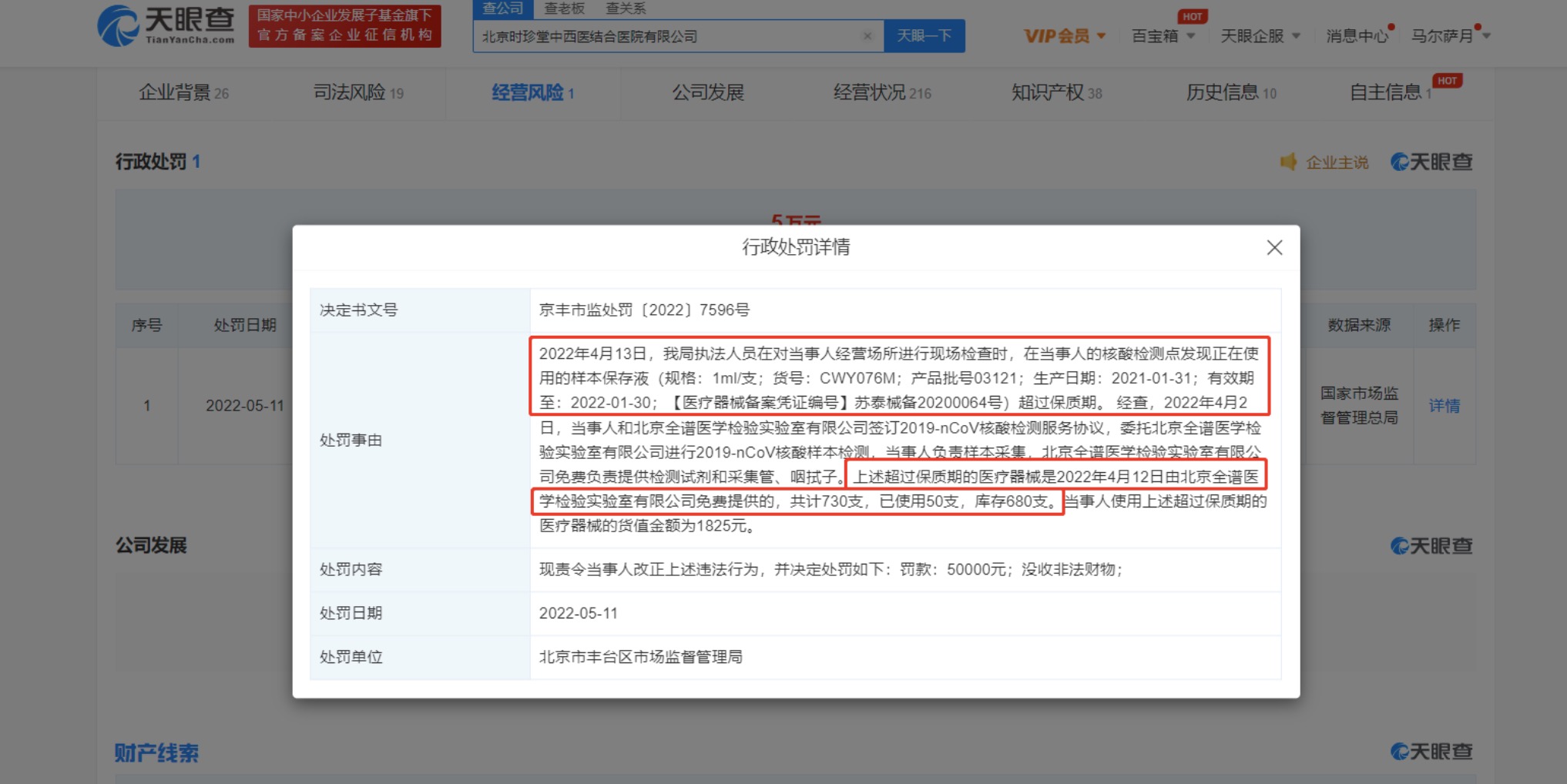Click the 北京市丰台区市场监督管理局 text
This screenshot has height=784, width=1567.
click(x=640, y=657)
